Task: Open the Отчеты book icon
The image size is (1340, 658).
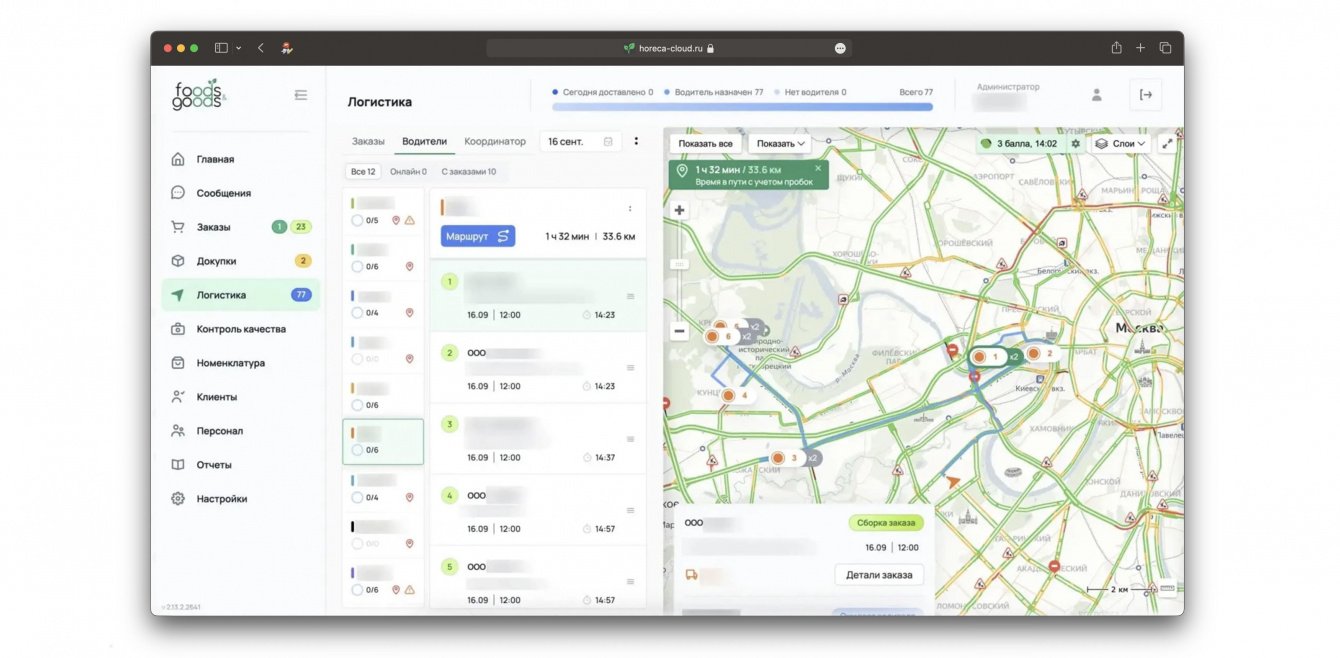Action: coord(178,465)
